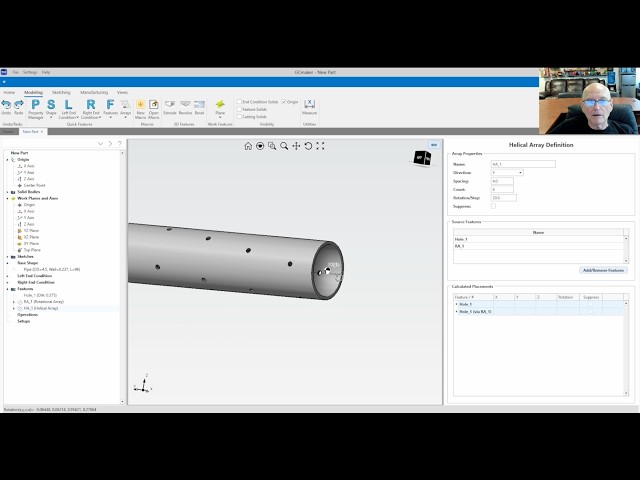640x480 pixels.
Task: Expand HA_1 (Helical Array) node
Action: (14, 309)
